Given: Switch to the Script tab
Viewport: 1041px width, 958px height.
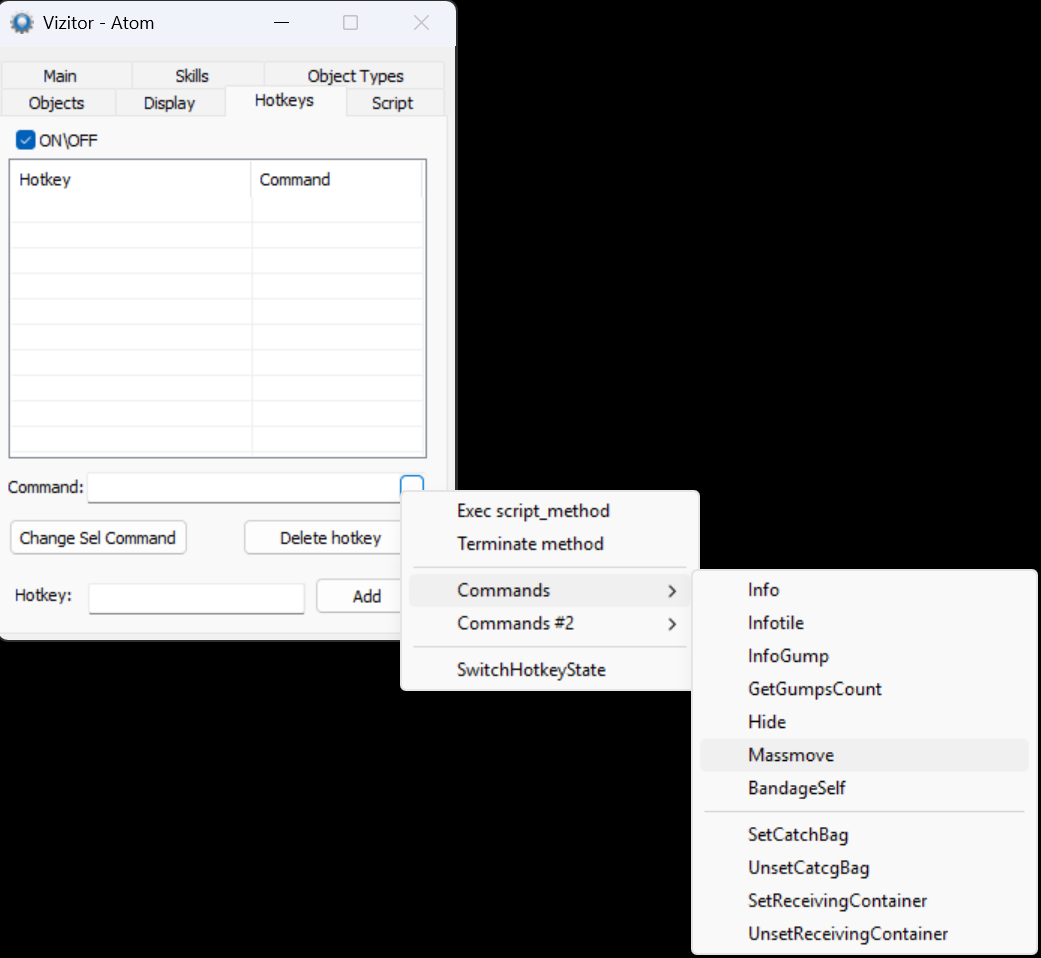Looking at the screenshot, I should click(392, 103).
